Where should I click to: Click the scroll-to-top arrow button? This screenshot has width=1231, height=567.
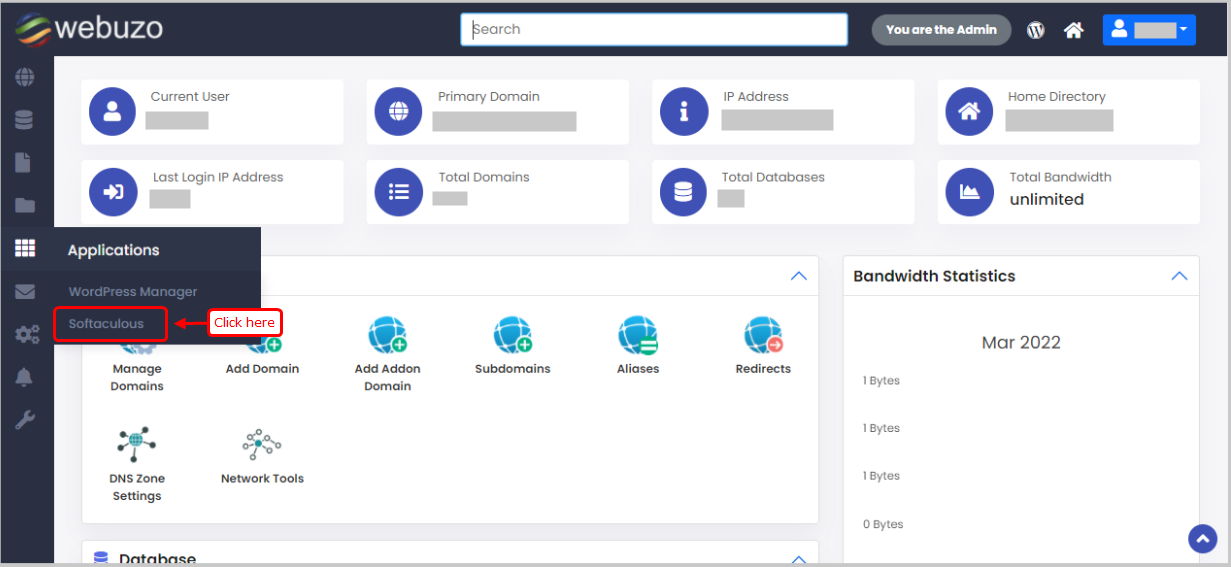pyautogui.click(x=1202, y=539)
